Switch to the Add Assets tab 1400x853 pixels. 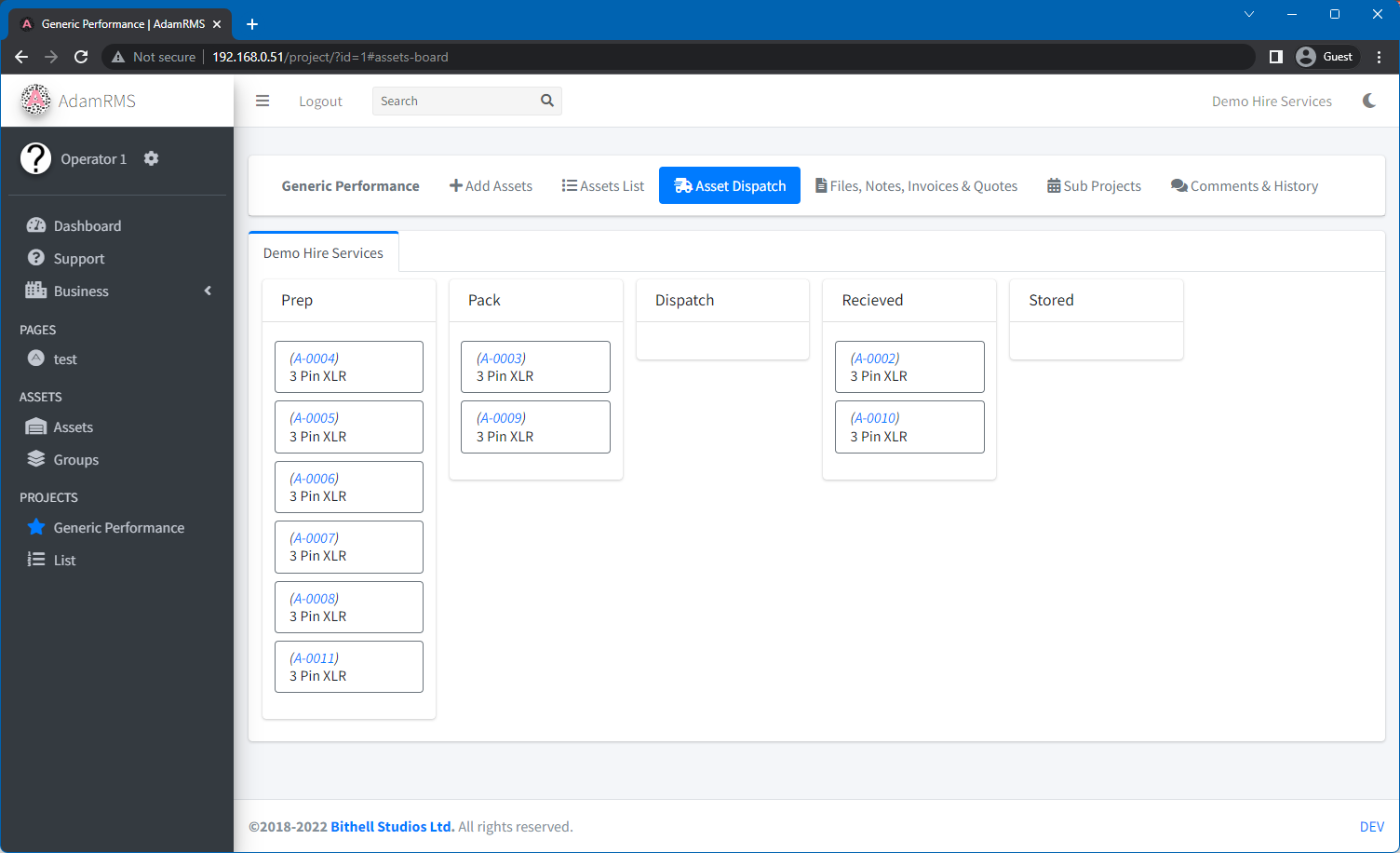click(x=491, y=185)
